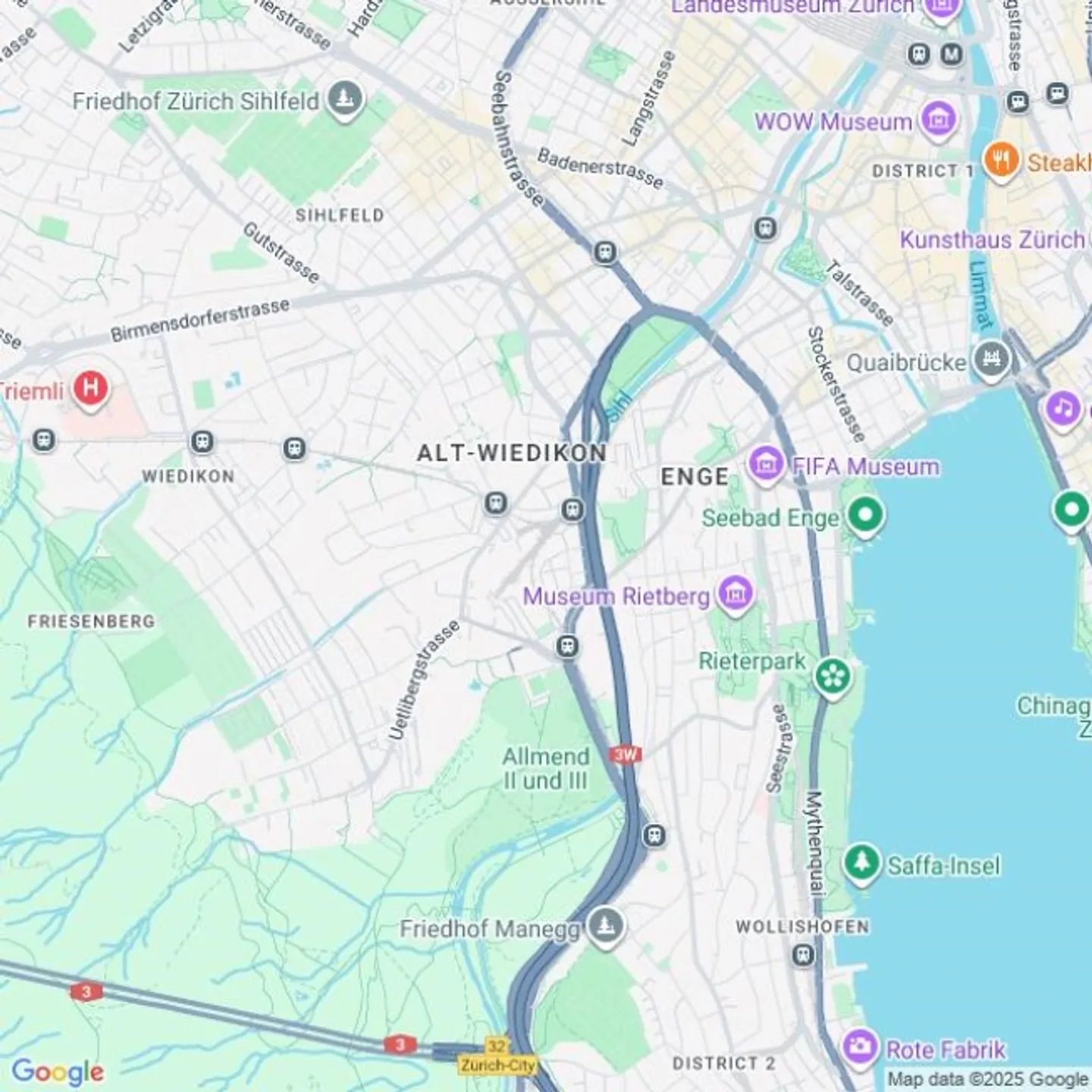Click the Museum Rietberg pin icon
1092x1092 pixels.
click(736, 594)
